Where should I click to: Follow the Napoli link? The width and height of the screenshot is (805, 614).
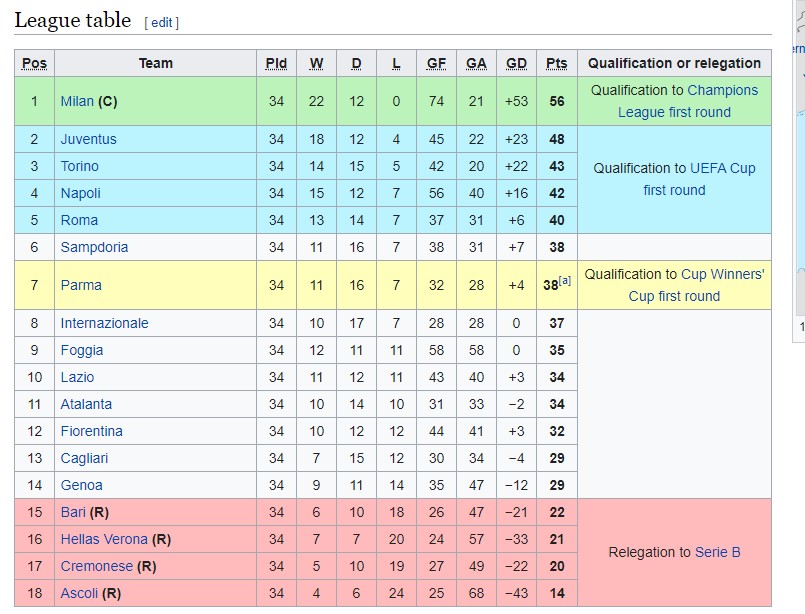tap(80, 193)
